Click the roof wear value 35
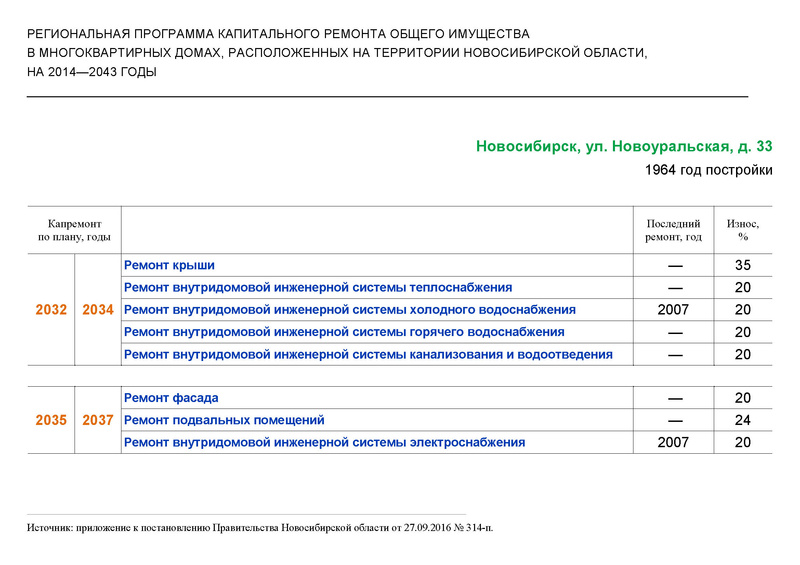This screenshot has width=800, height=565. click(743, 265)
